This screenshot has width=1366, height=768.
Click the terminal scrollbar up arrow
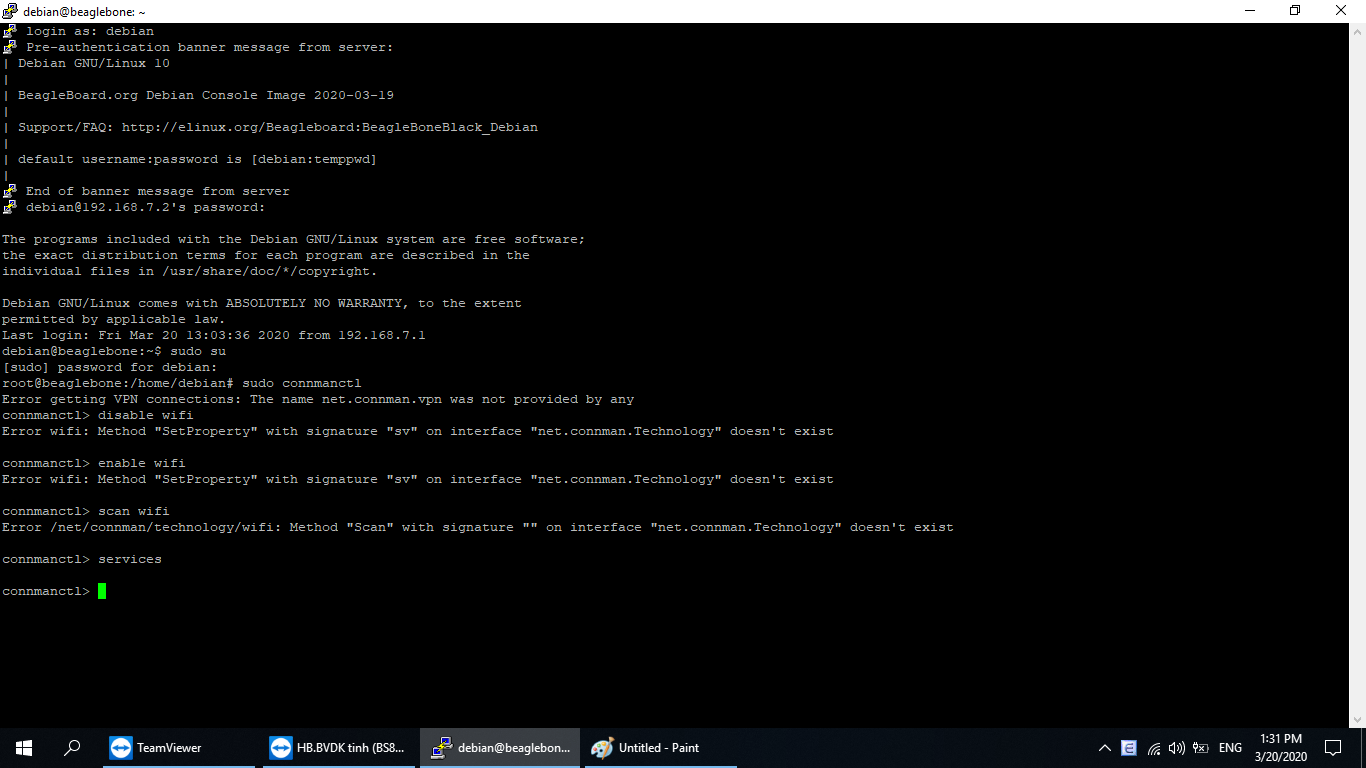1357,33
